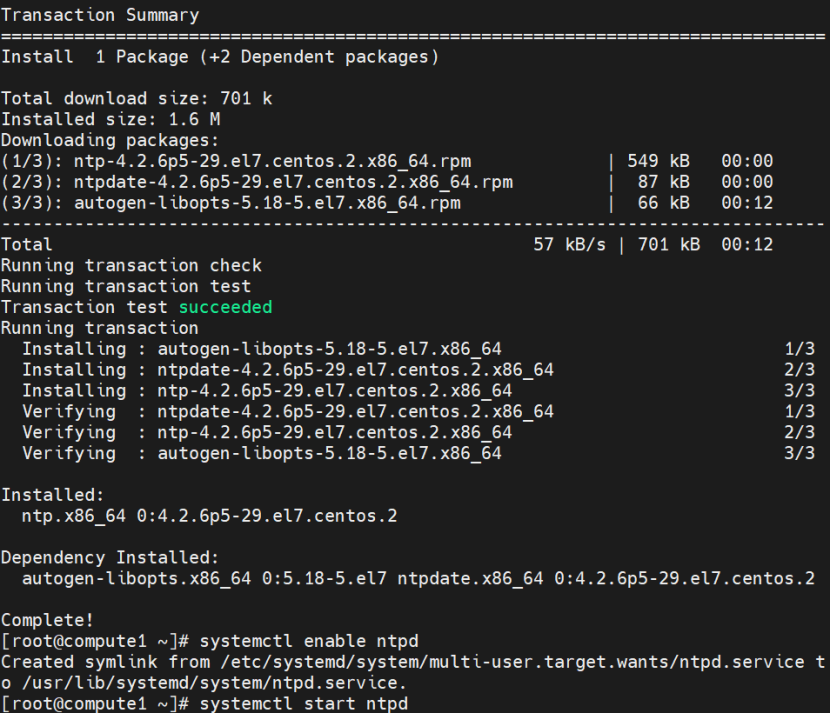Click the 'Transaction Summary' heading
This screenshot has height=714, width=830.
point(100,15)
